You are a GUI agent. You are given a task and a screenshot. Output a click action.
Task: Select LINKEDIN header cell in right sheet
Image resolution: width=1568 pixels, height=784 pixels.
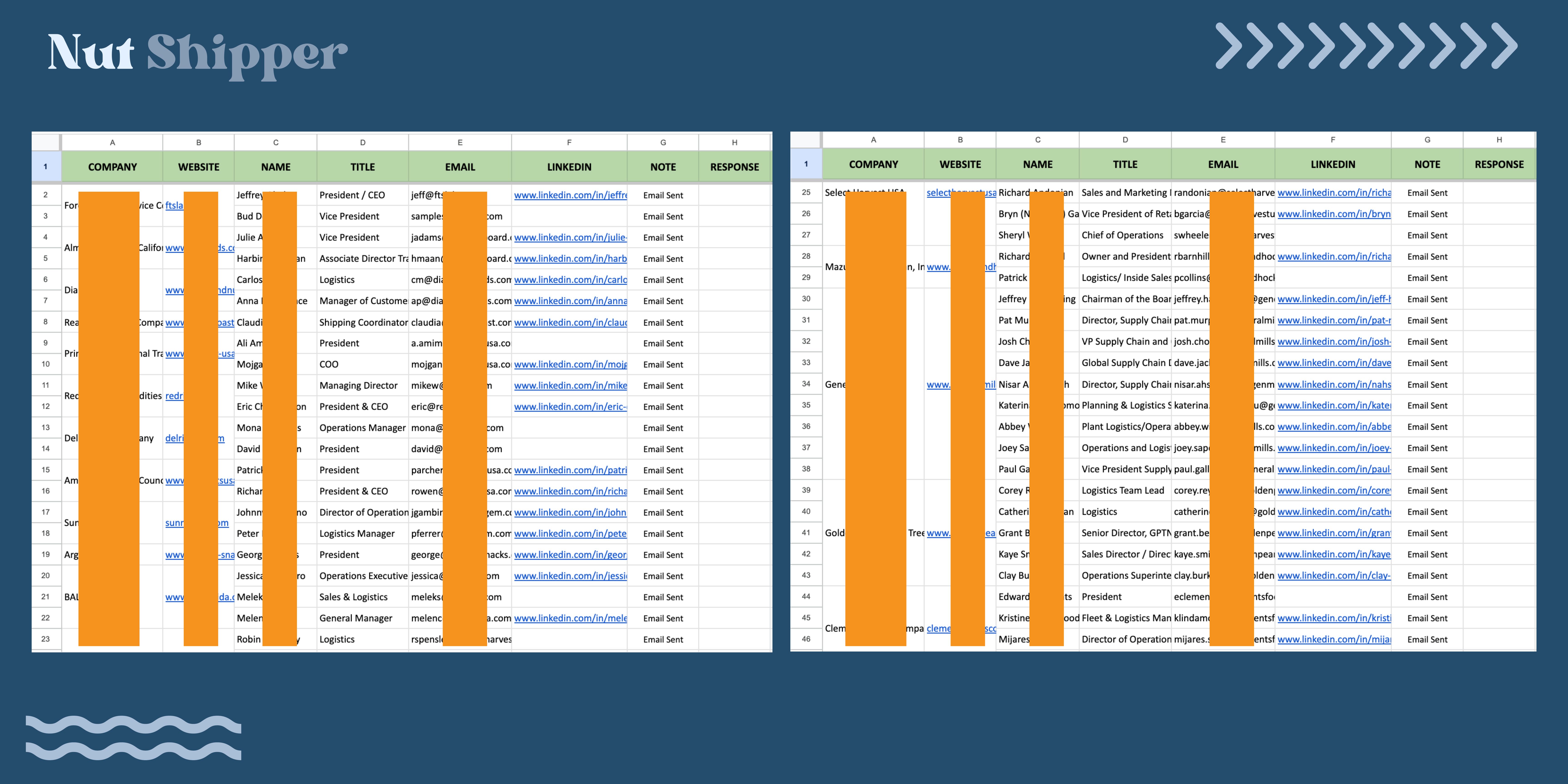(1333, 164)
